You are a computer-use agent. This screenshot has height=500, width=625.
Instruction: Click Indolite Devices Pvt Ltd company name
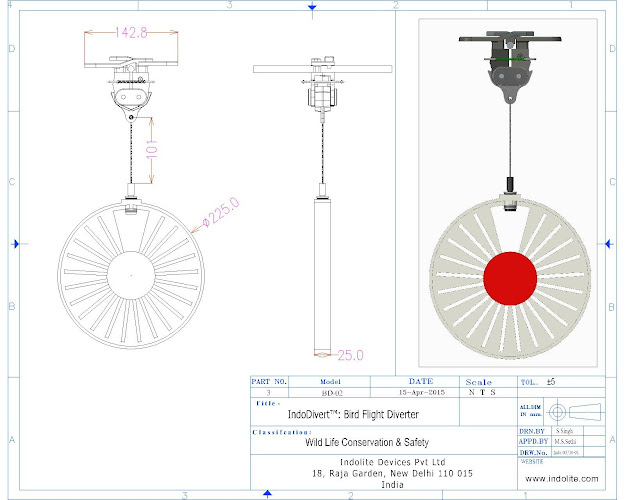(393, 462)
